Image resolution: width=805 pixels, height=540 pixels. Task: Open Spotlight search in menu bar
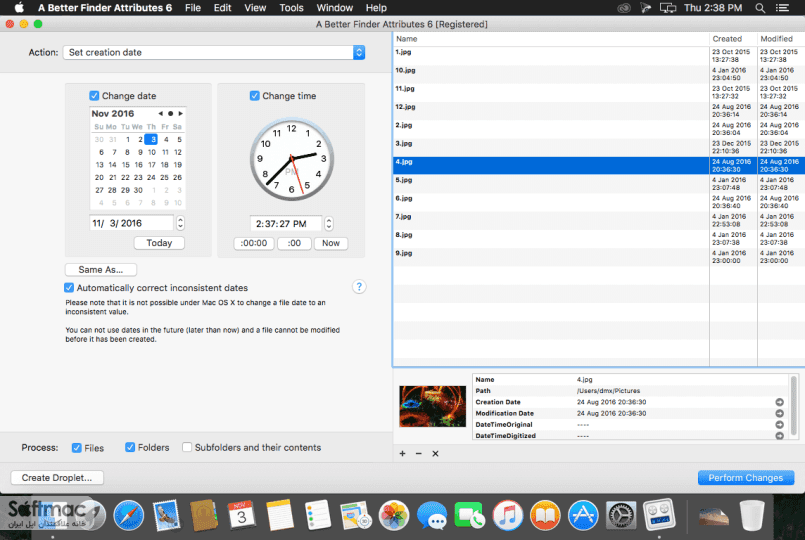click(760, 8)
